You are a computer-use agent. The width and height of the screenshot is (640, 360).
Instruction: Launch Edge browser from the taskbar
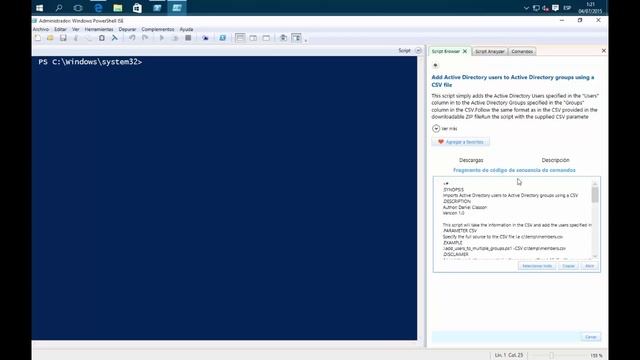tap(98, 8)
